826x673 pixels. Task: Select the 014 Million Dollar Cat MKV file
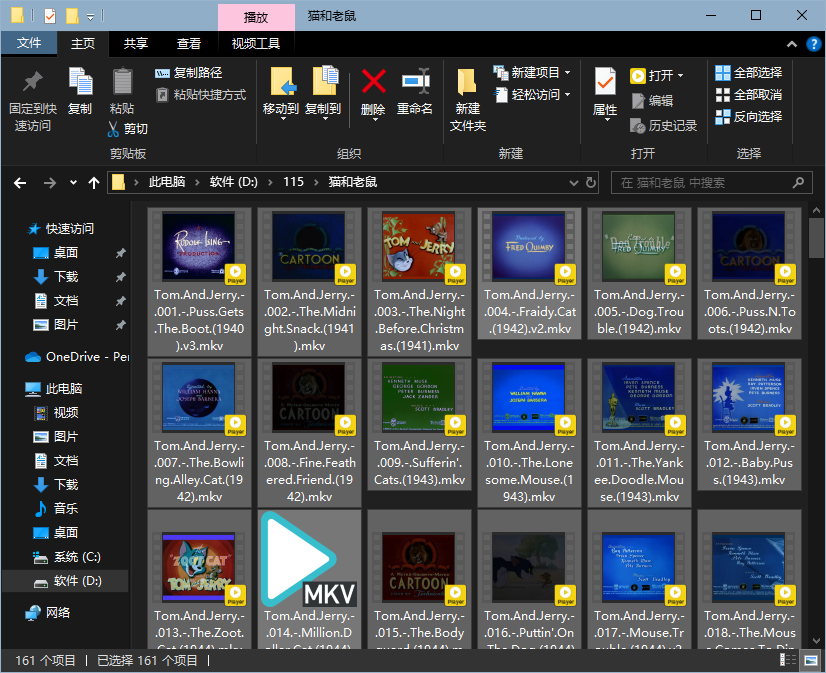[309, 579]
